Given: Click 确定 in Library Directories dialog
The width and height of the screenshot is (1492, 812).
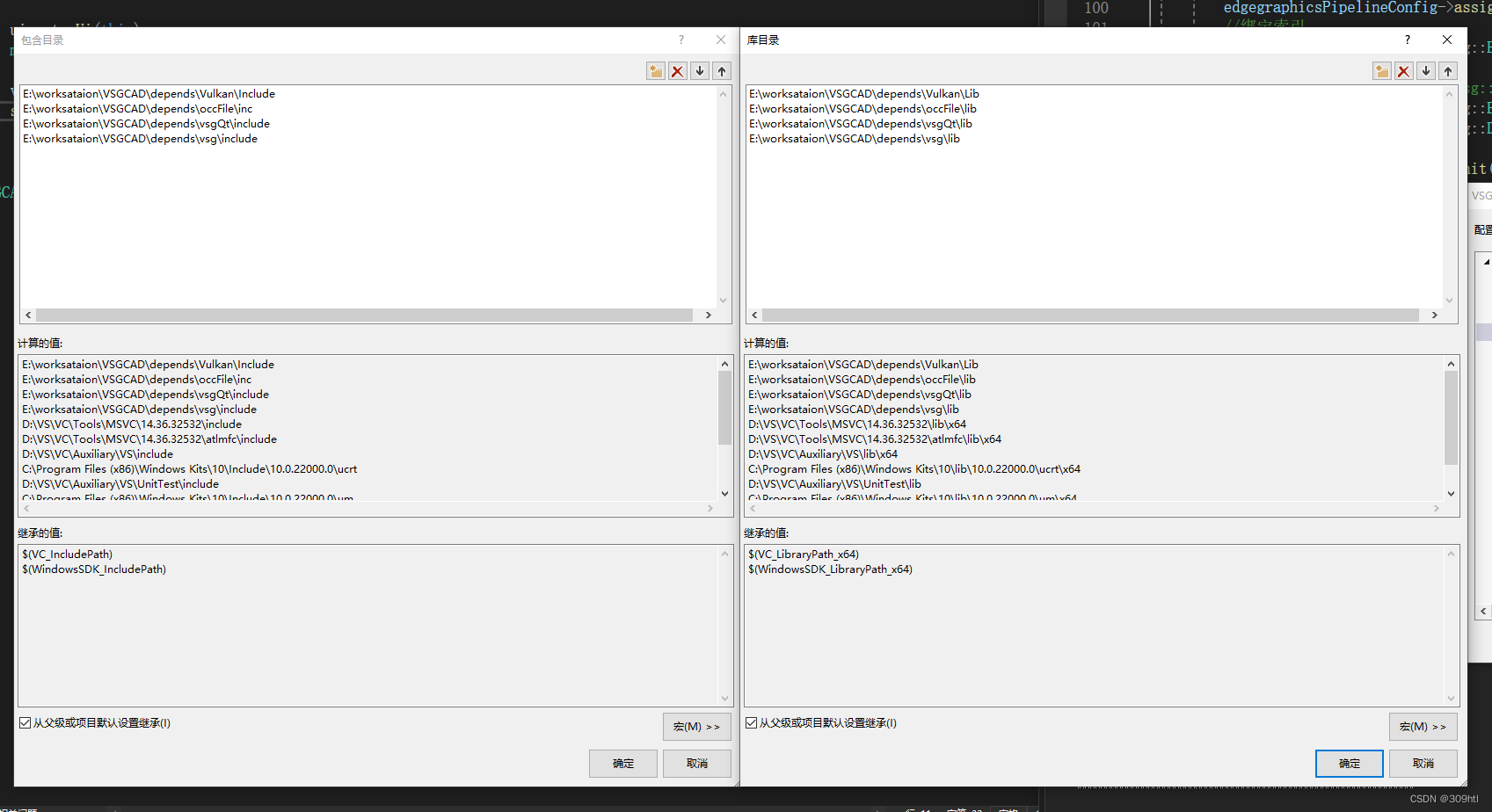Looking at the screenshot, I should pos(1350,764).
